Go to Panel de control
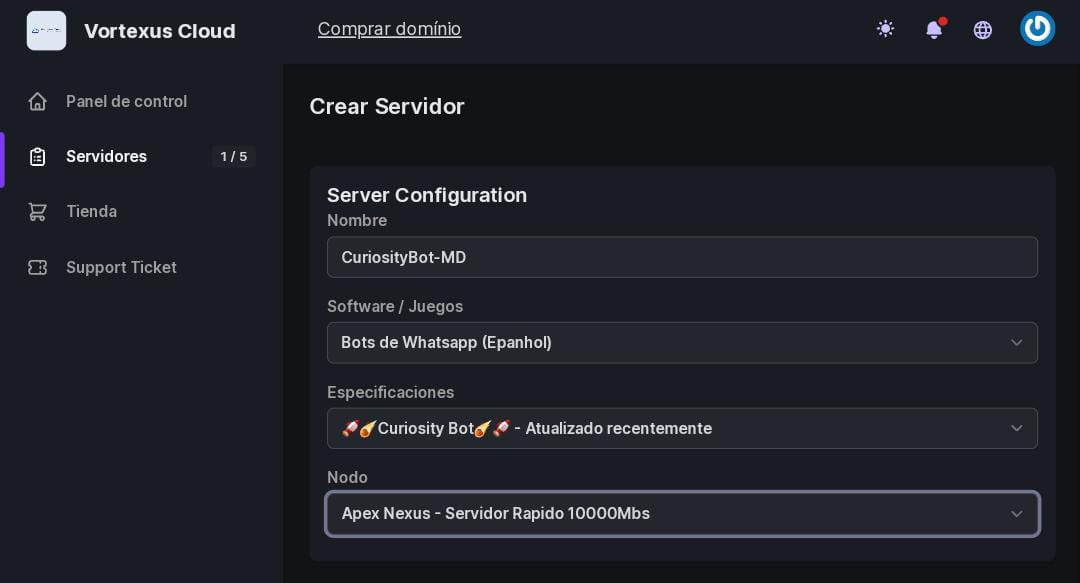This screenshot has height=583, width=1080. pyautogui.click(x=126, y=101)
